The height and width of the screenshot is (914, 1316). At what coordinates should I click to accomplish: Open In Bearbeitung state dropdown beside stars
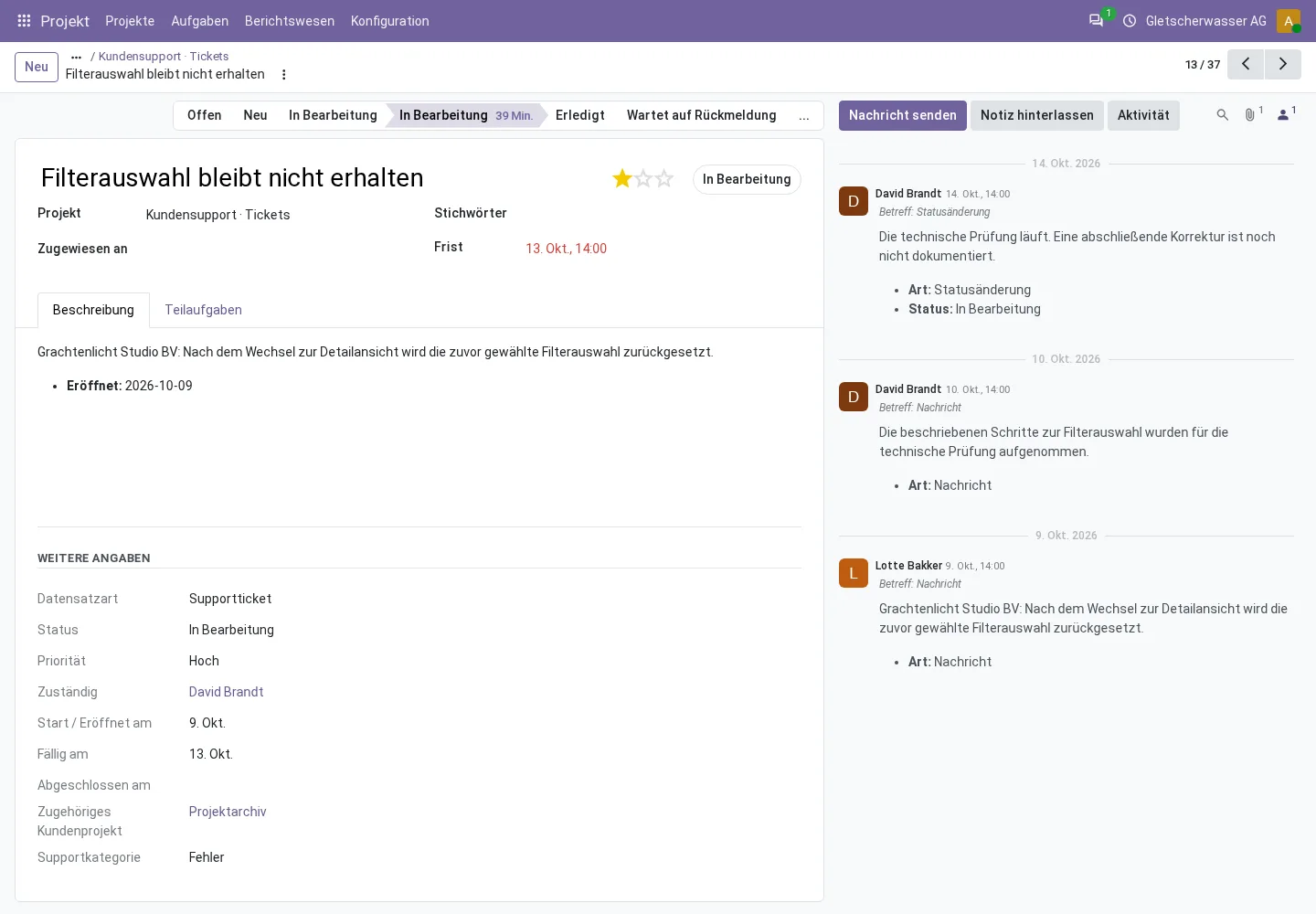pos(747,179)
